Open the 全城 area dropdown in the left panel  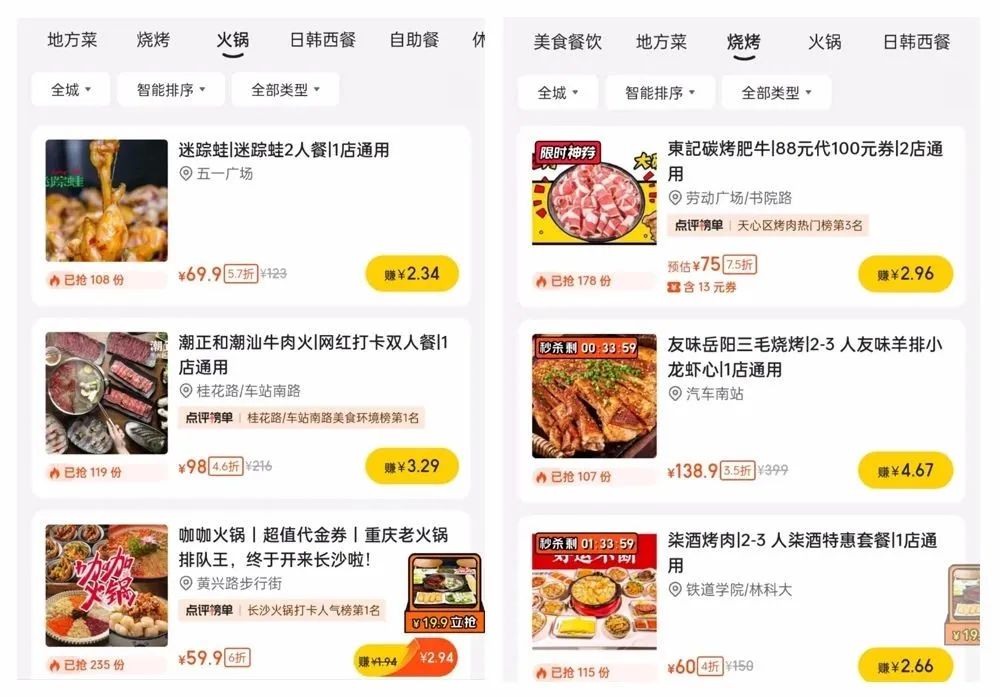click(x=71, y=90)
